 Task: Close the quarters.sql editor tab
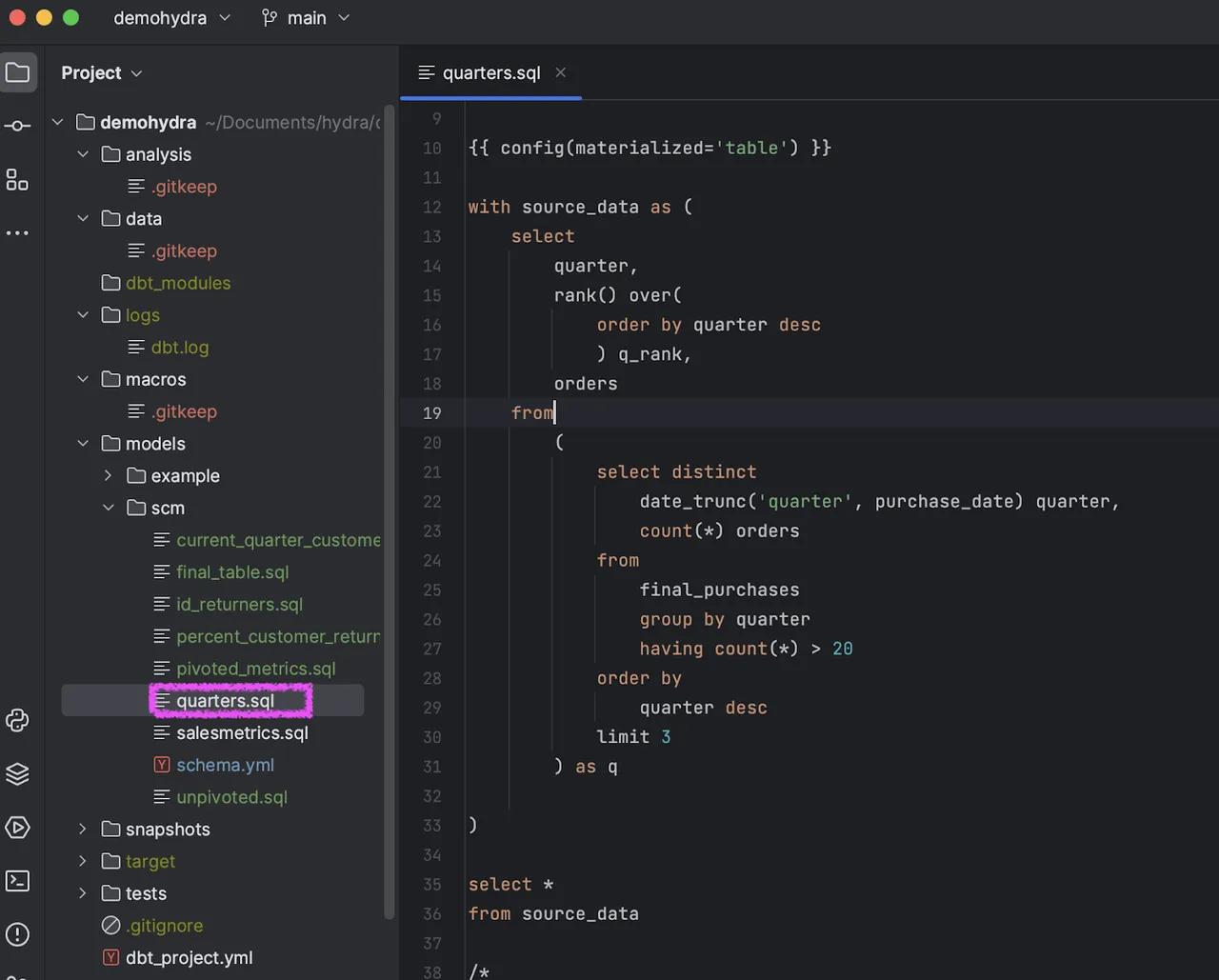tap(561, 72)
